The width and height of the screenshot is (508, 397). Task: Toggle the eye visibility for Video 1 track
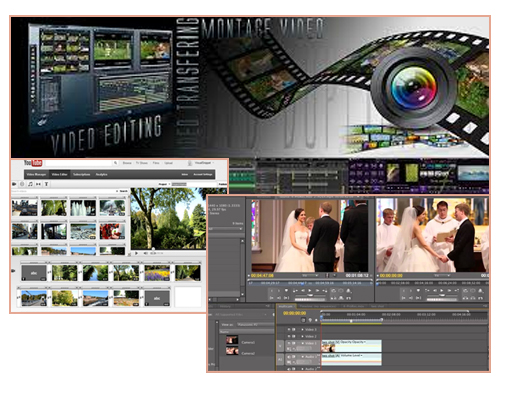[x=289, y=343]
